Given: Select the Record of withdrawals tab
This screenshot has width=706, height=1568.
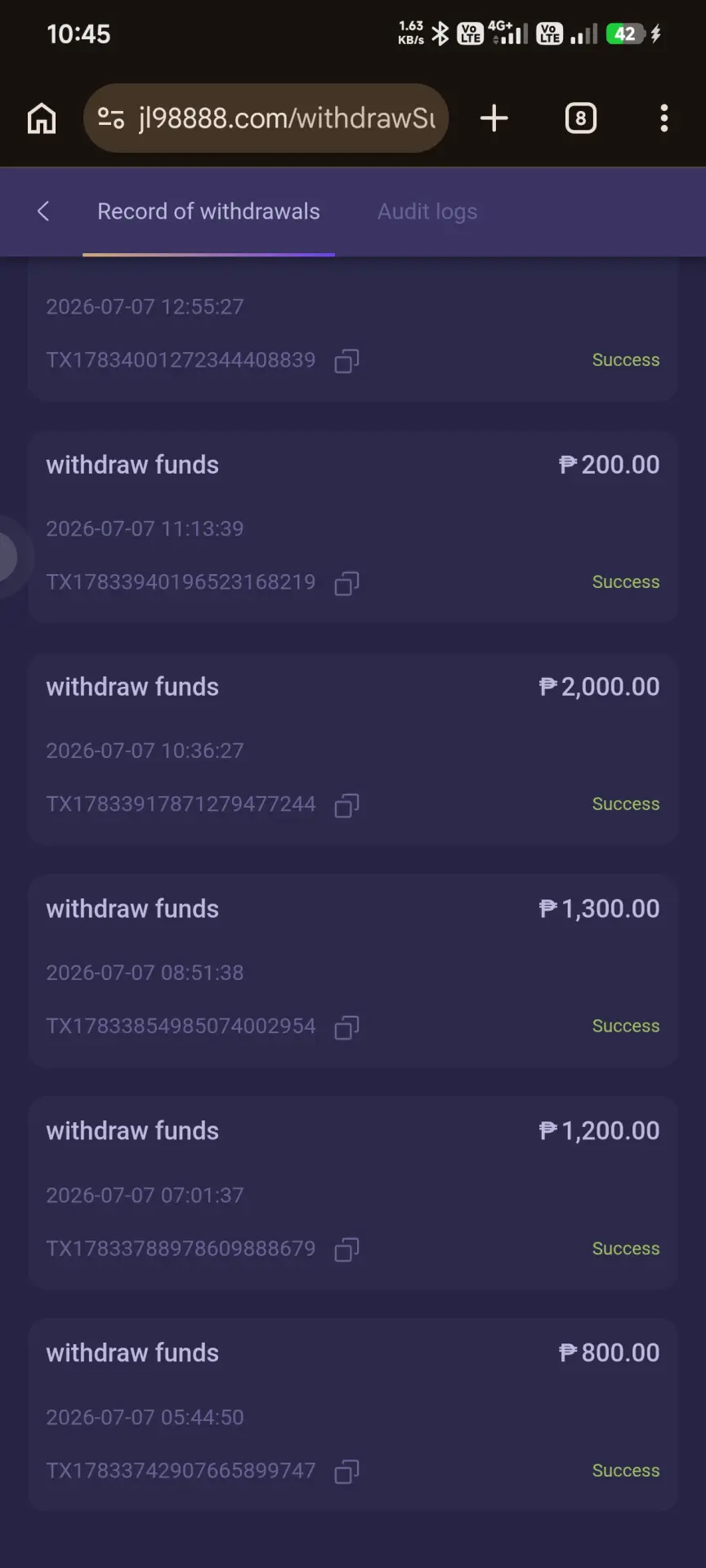Looking at the screenshot, I should (x=208, y=212).
